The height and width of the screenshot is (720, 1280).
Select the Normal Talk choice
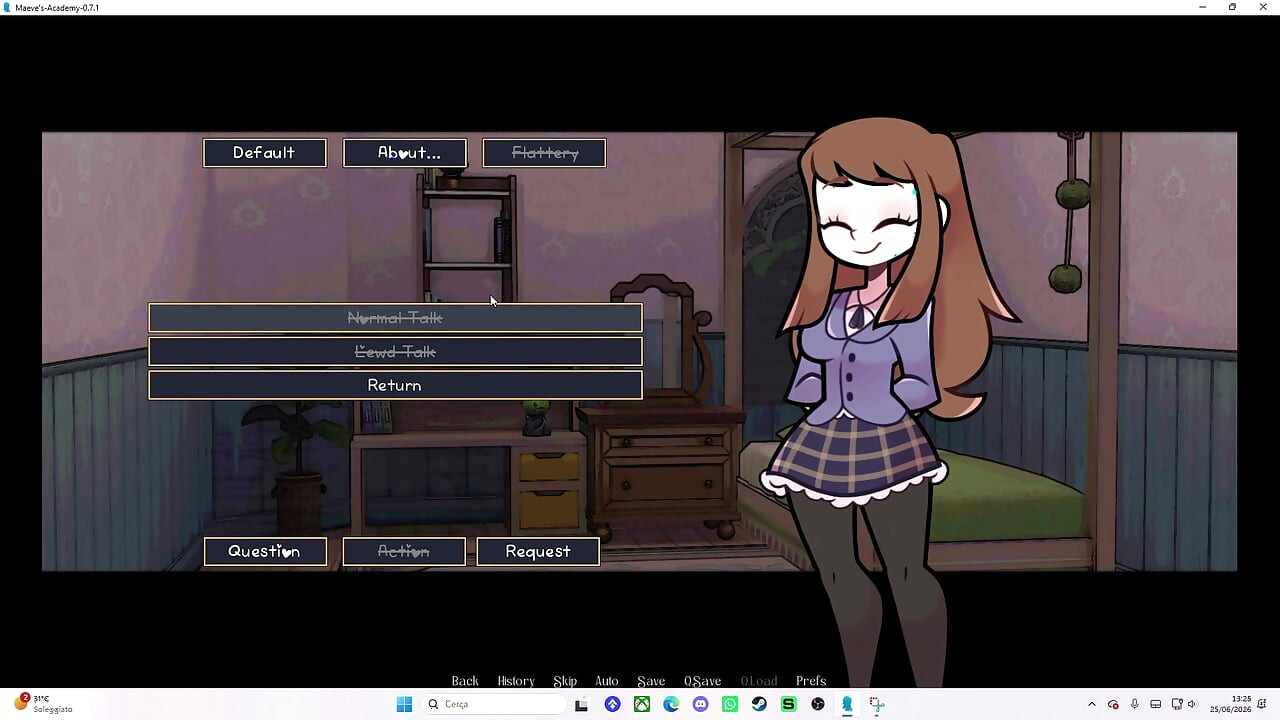point(395,318)
